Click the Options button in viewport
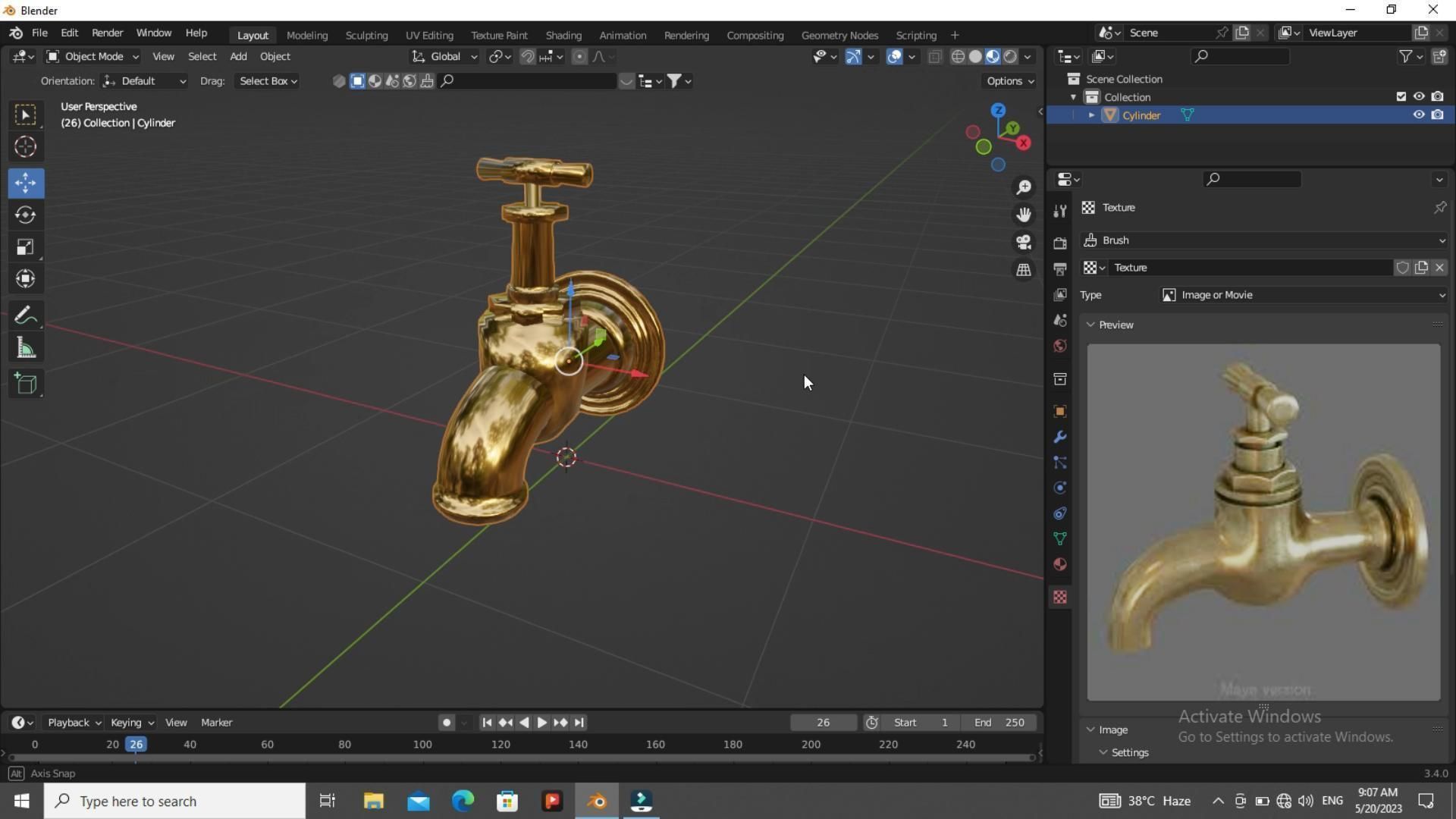The width and height of the screenshot is (1456, 819). [x=1009, y=81]
